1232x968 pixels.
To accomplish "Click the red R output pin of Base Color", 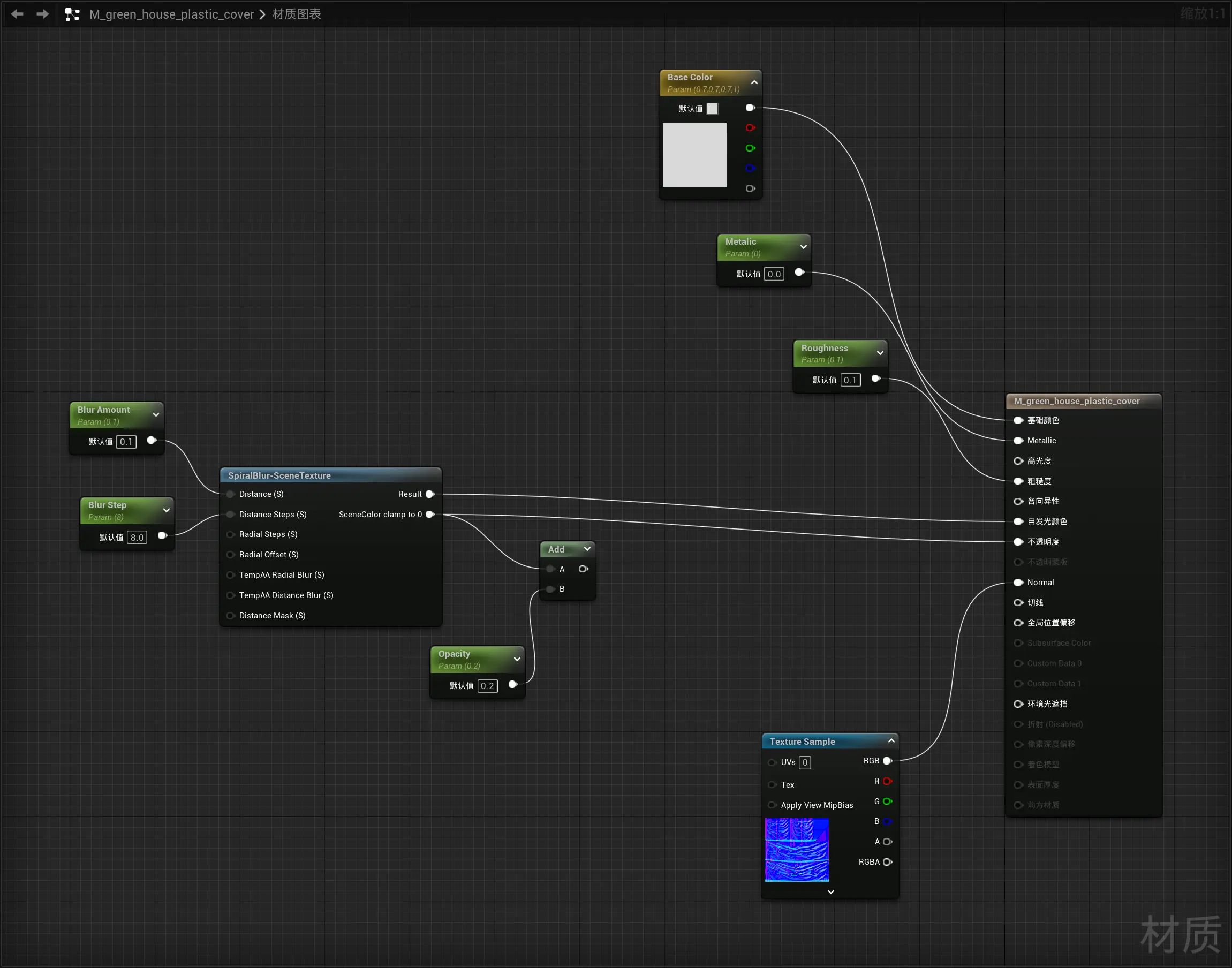I will (750, 128).
